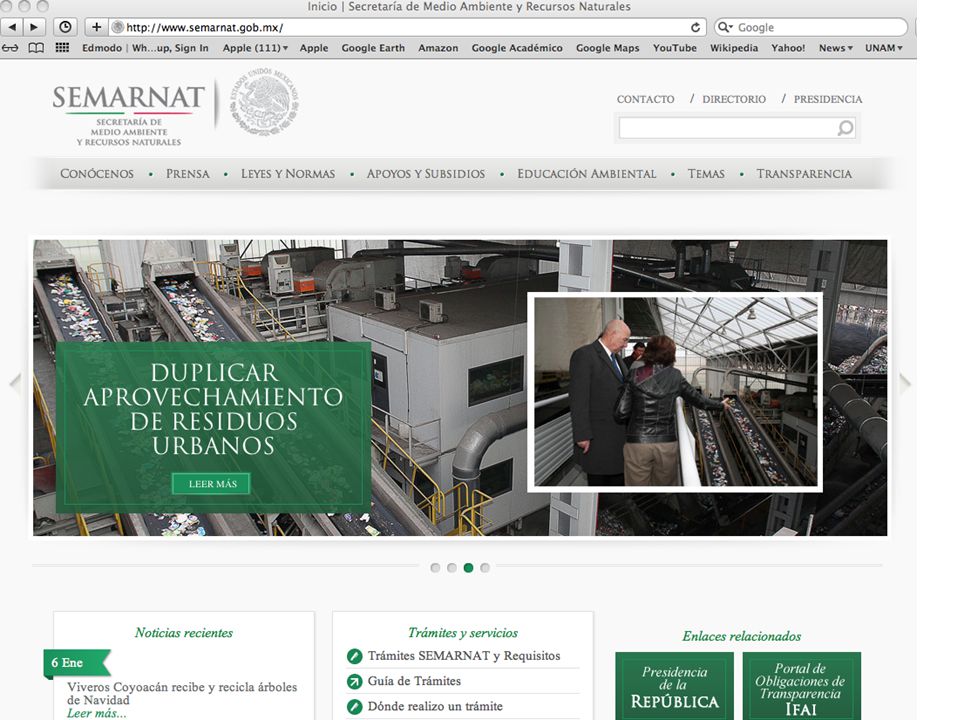Click icon beside Trámites SEMARNAT y Requisitos
The height and width of the screenshot is (720, 960).
[x=354, y=656]
